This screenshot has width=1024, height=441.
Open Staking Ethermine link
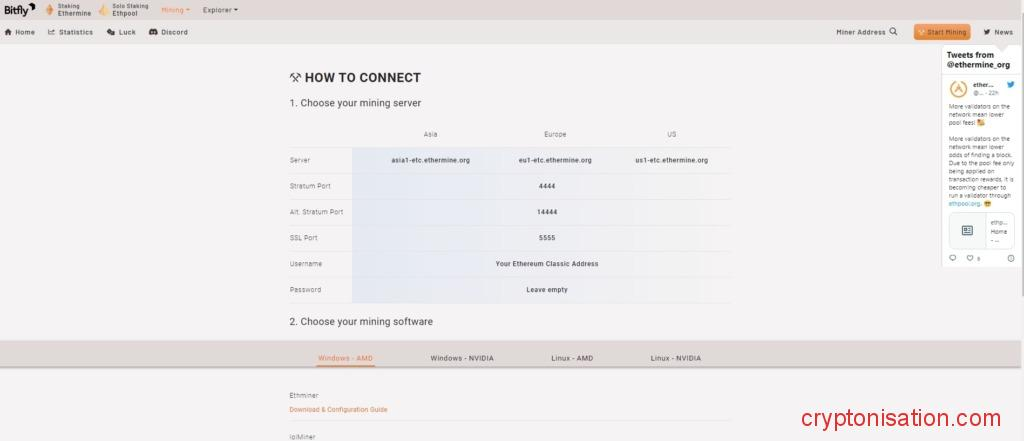67,10
